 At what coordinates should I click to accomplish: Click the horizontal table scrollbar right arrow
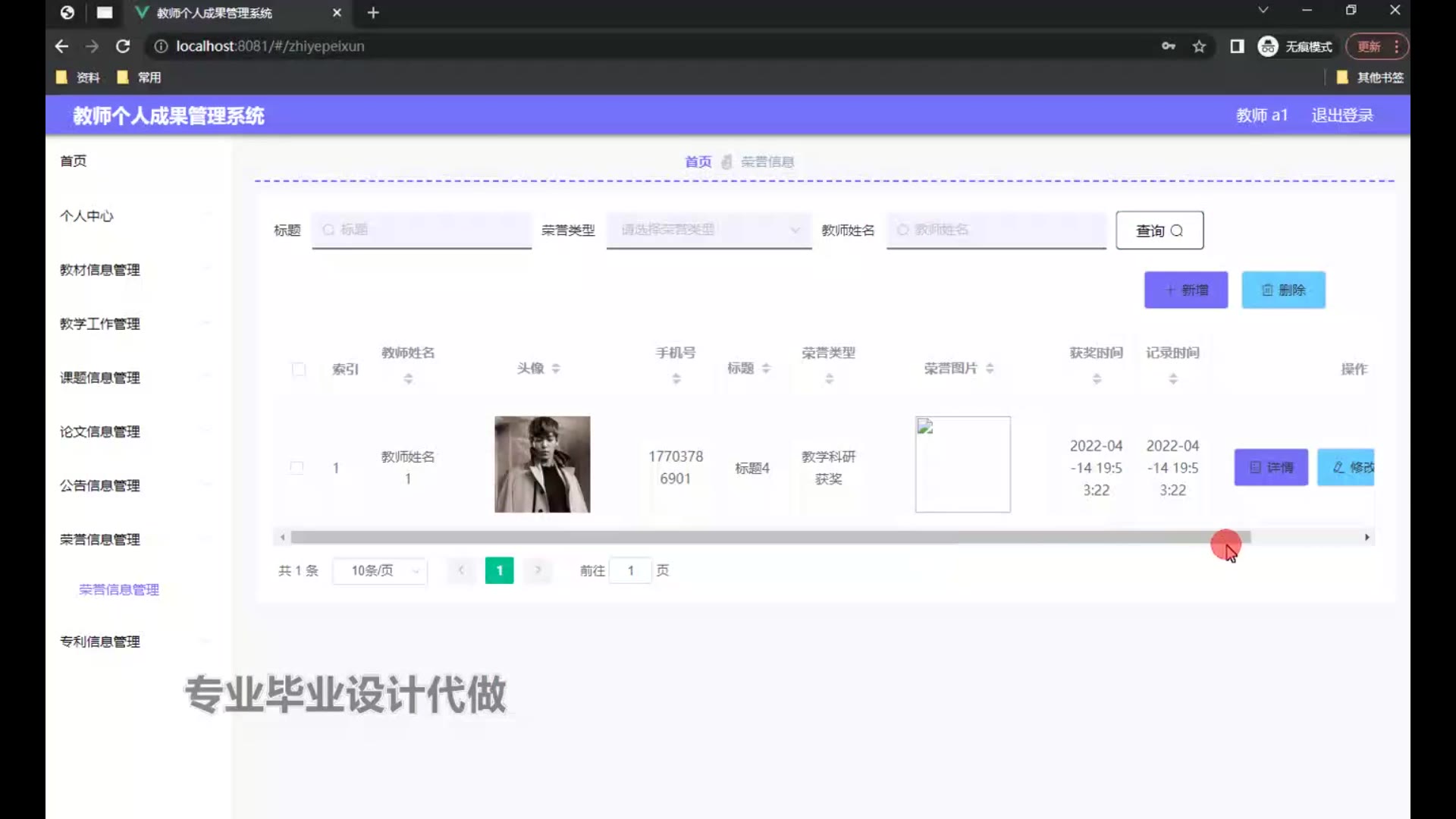[x=1367, y=538]
